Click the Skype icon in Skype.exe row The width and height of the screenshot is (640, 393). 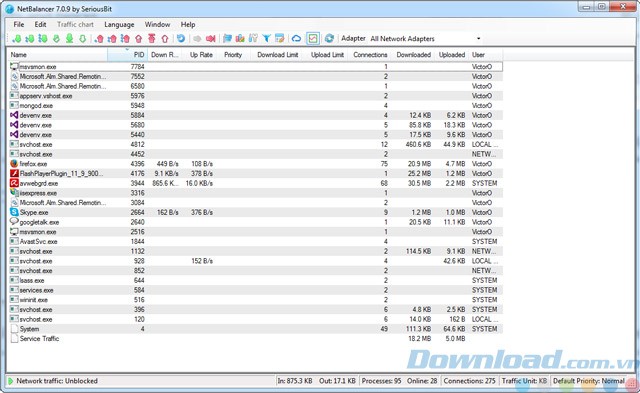point(14,212)
